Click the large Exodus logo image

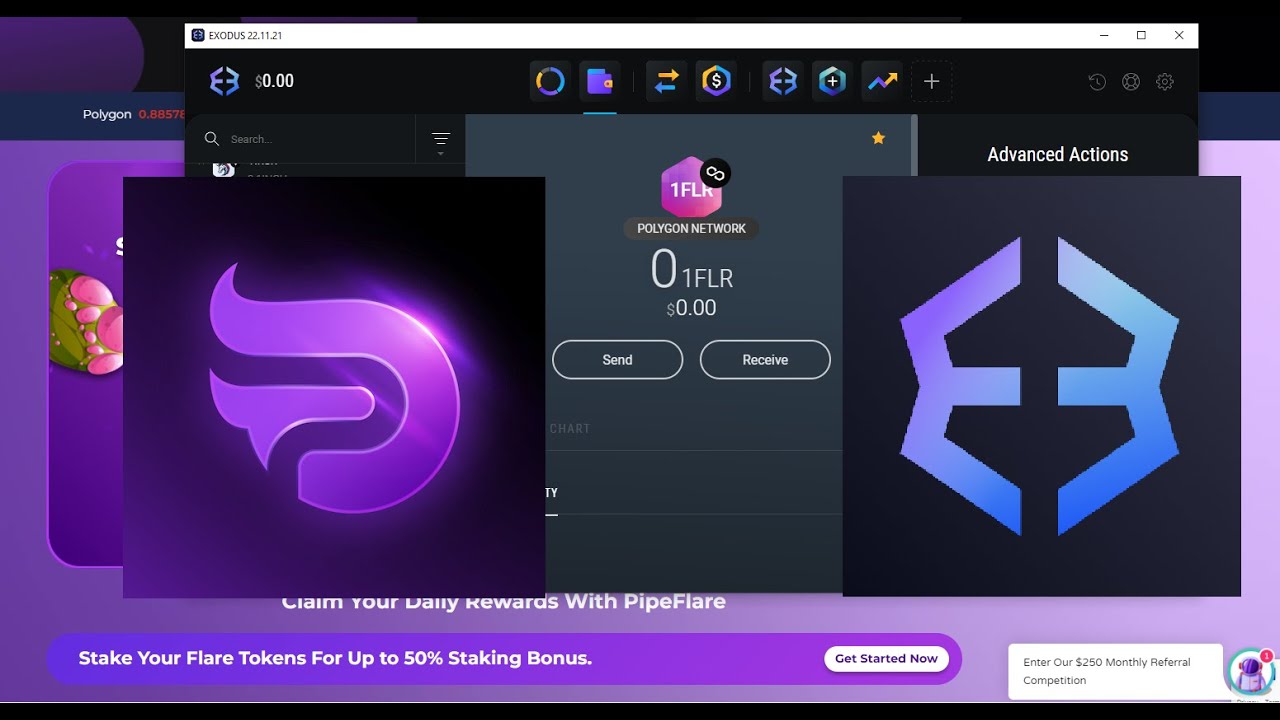1041,386
